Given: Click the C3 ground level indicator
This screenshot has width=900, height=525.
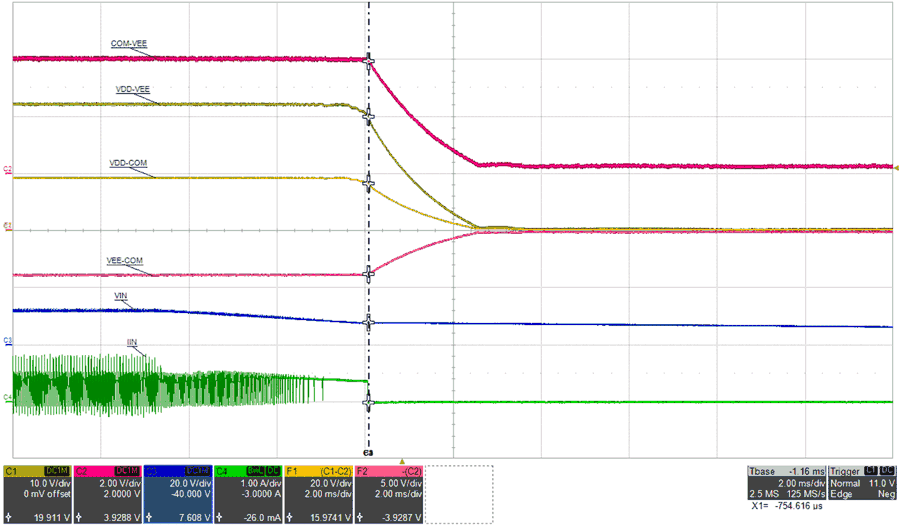Looking at the screenshot, I should point(7,341).
